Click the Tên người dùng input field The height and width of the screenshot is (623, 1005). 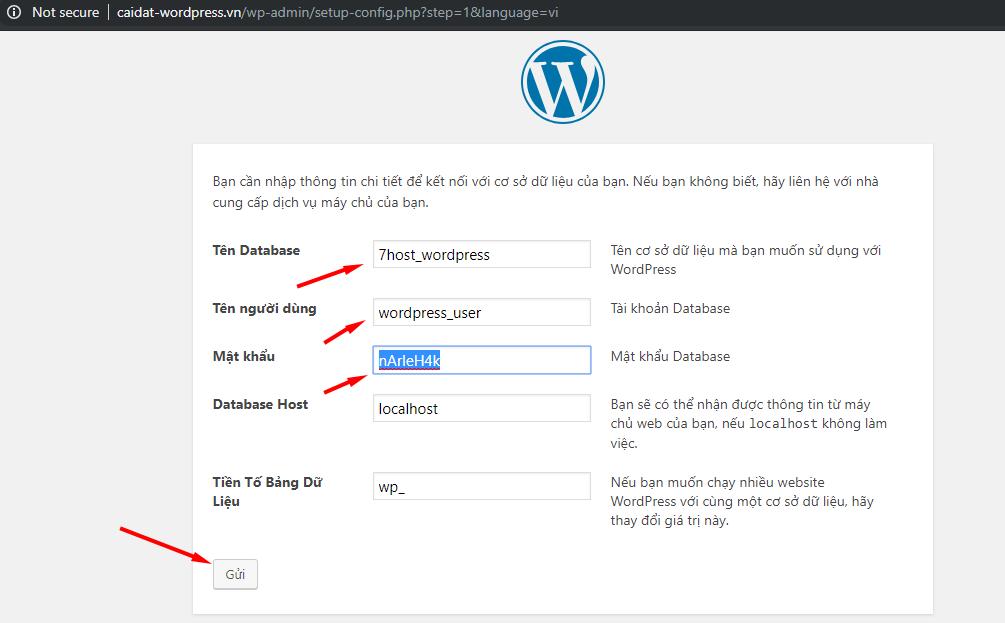(x=481, y=312)
